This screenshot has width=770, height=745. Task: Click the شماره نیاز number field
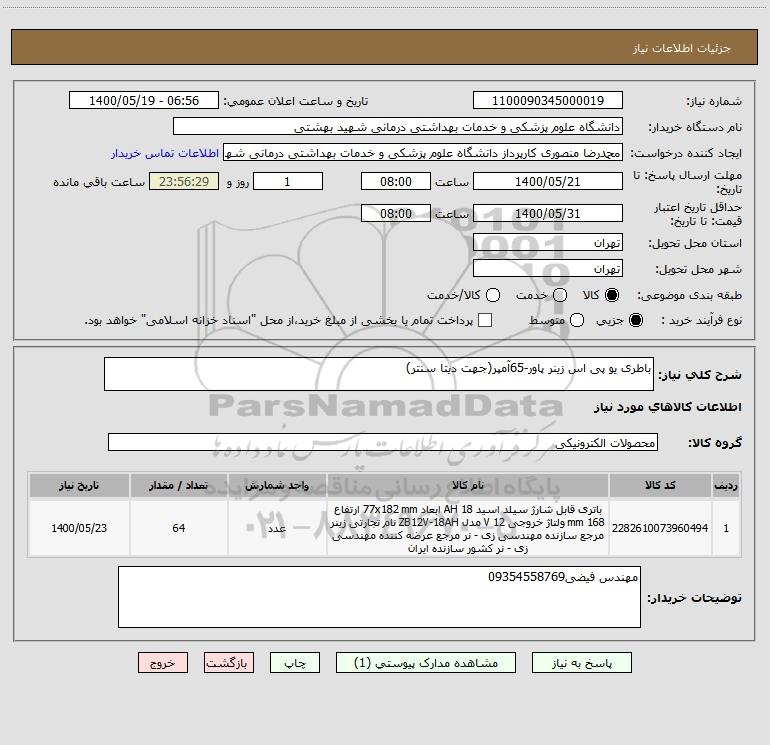(548, 101)
